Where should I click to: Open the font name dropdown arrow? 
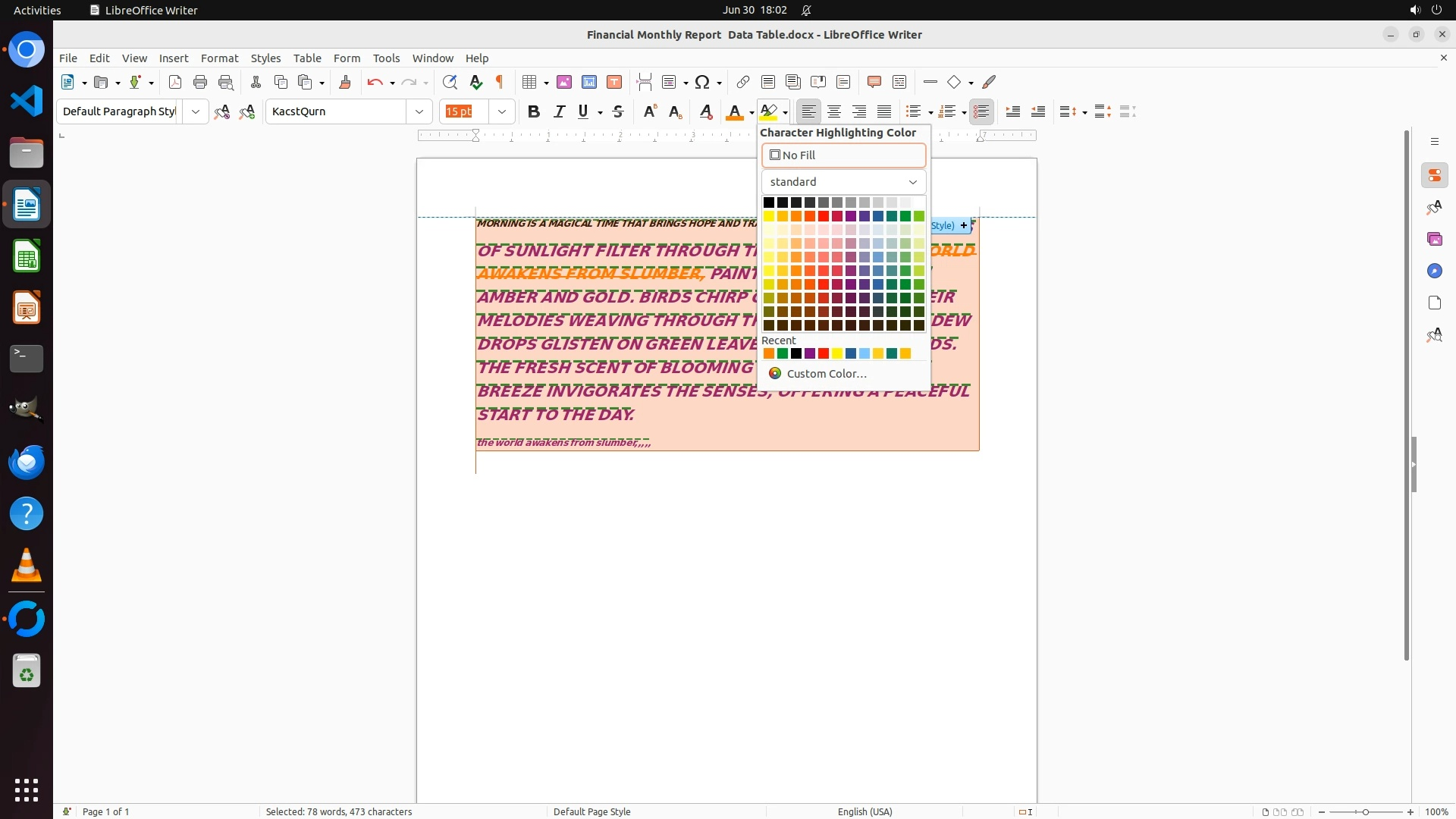419,112
